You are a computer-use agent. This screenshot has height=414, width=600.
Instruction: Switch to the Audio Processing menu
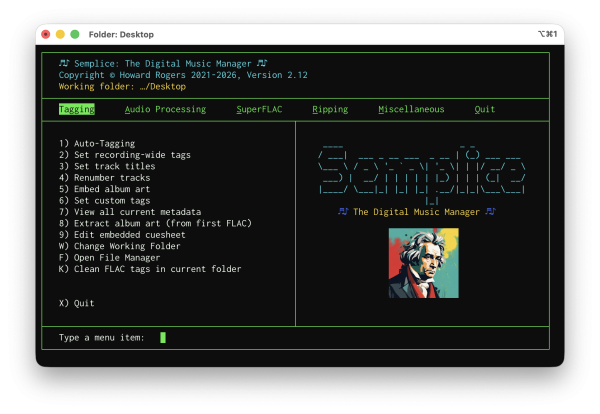tap(165, 109)
